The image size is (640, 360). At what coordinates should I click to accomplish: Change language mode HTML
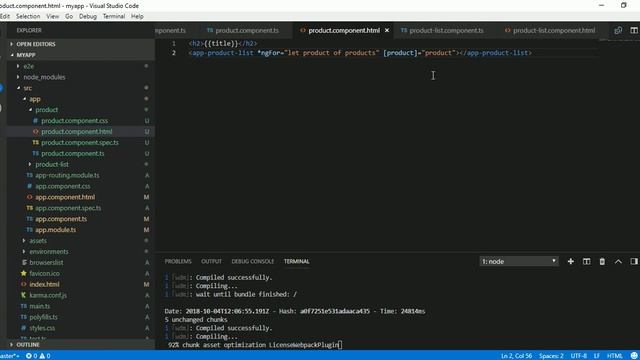coord(614,356)
